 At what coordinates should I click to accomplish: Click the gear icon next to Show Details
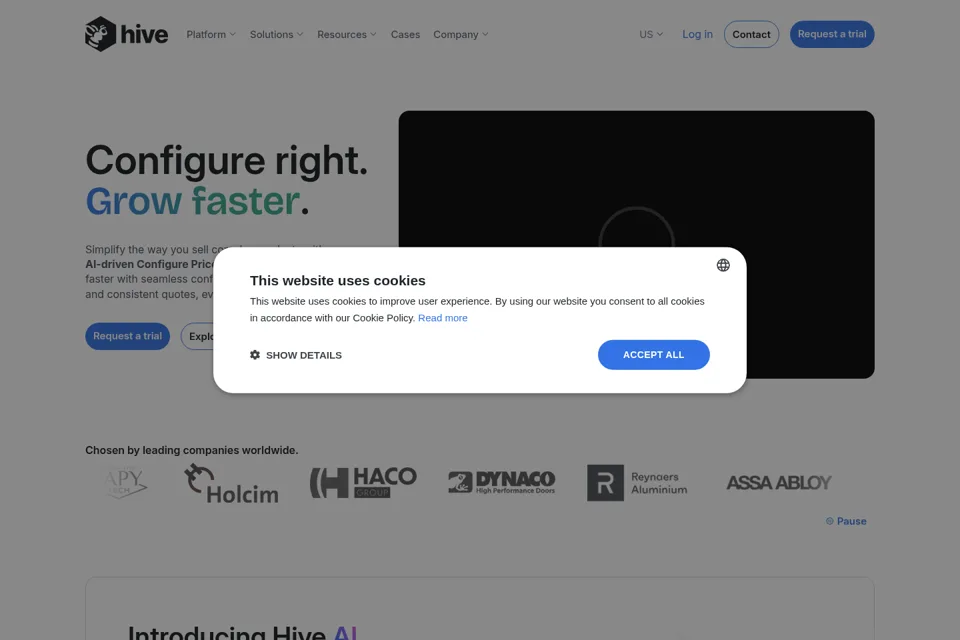[255, 355]
